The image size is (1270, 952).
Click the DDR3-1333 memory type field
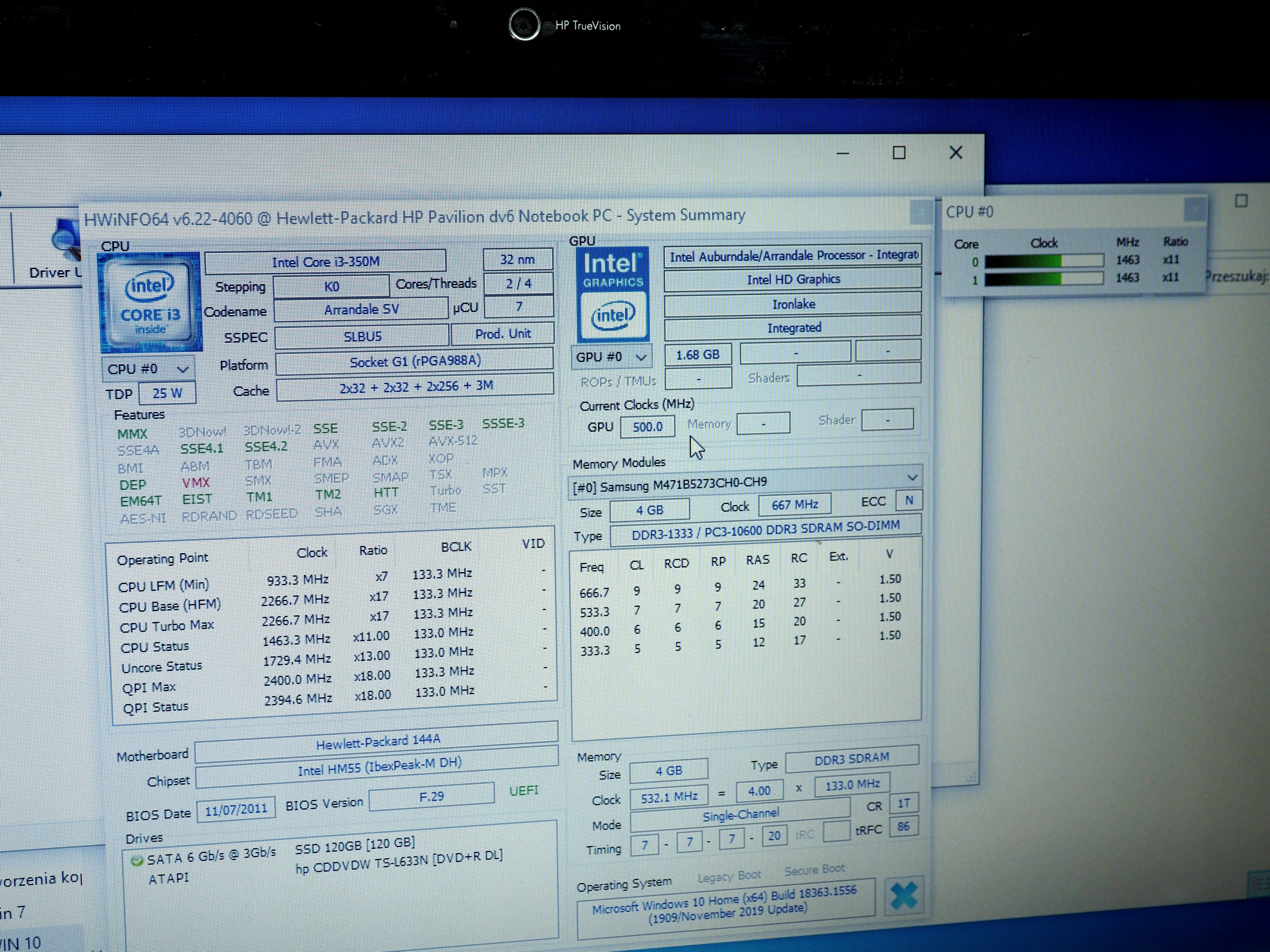click(x=765, y=531)
